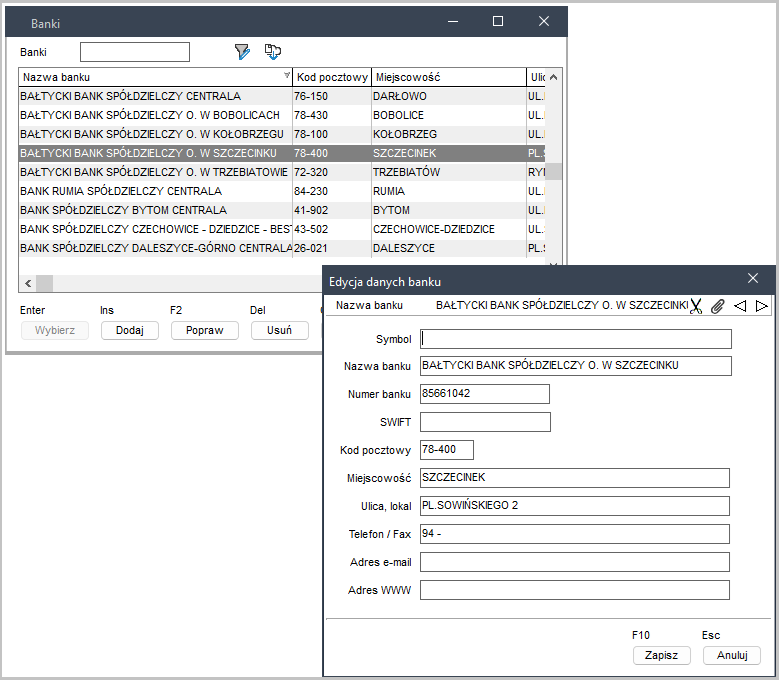Focus the Symbol input field

point(575,339)
